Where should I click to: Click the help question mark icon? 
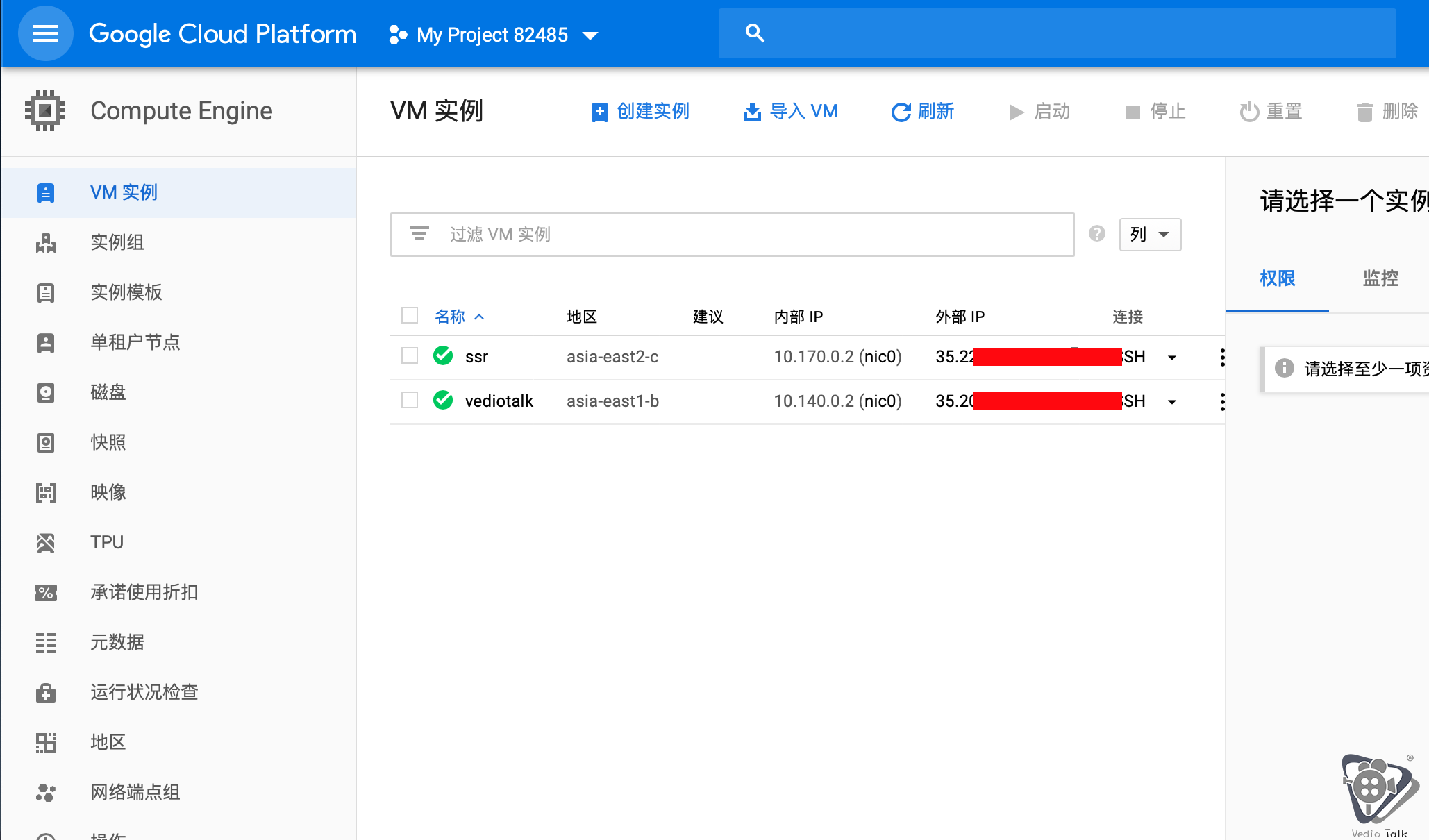coord(1097,233)
